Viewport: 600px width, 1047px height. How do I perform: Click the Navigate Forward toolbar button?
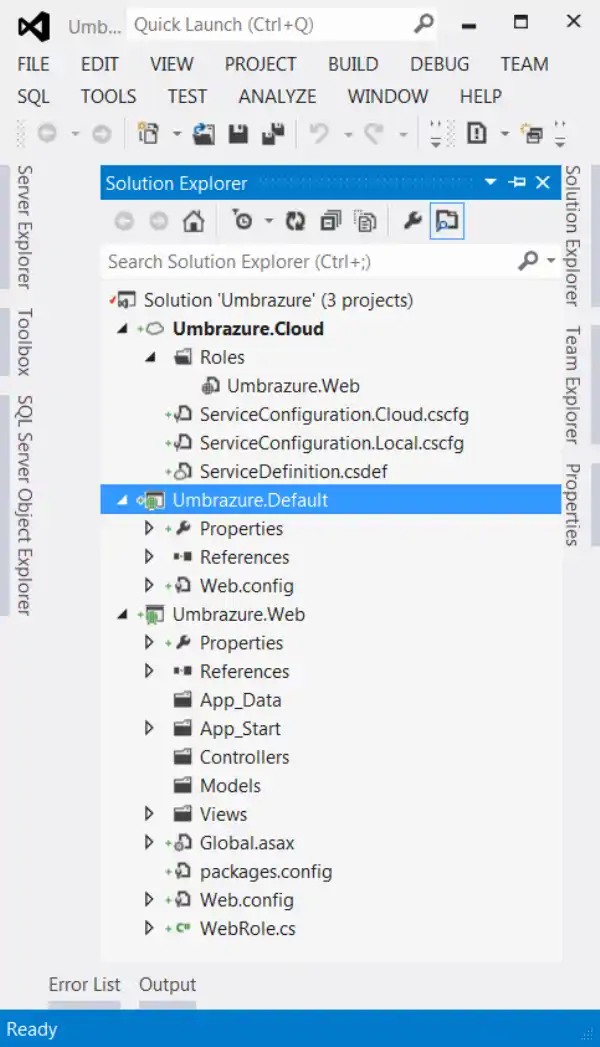tap(101, 134)
